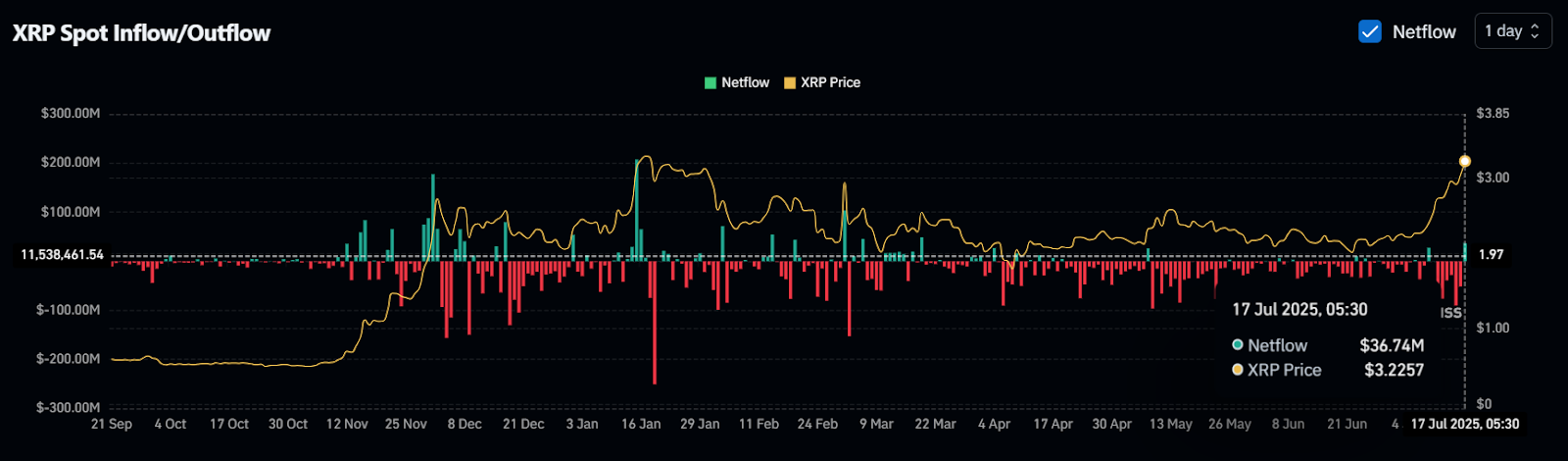Click the 8 Jun date label
This screenshot has width=1568, height=461.
[1288, 425]
